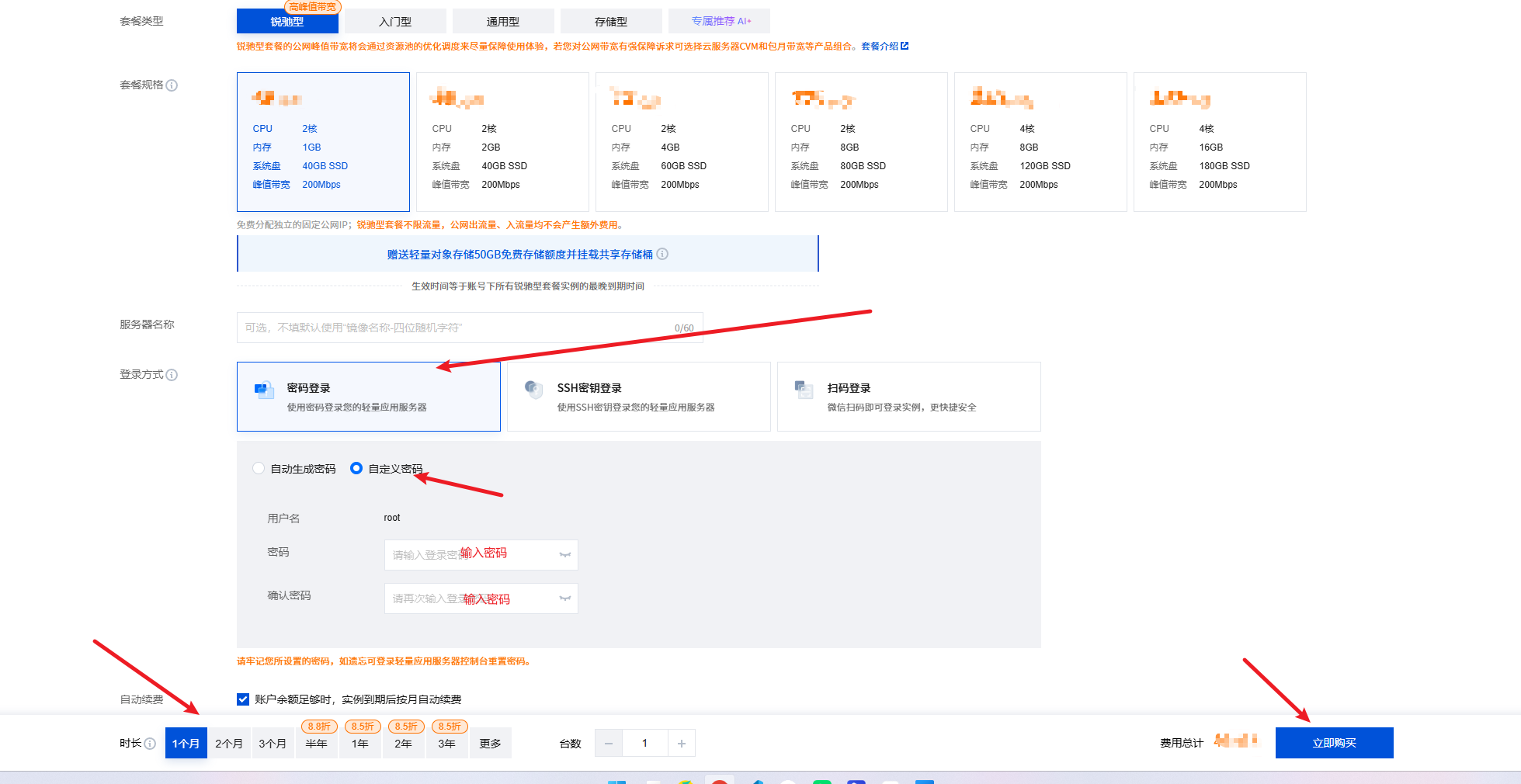Select the 4核 16GB package card
1521x784 pixels.
pos(1219,142)
